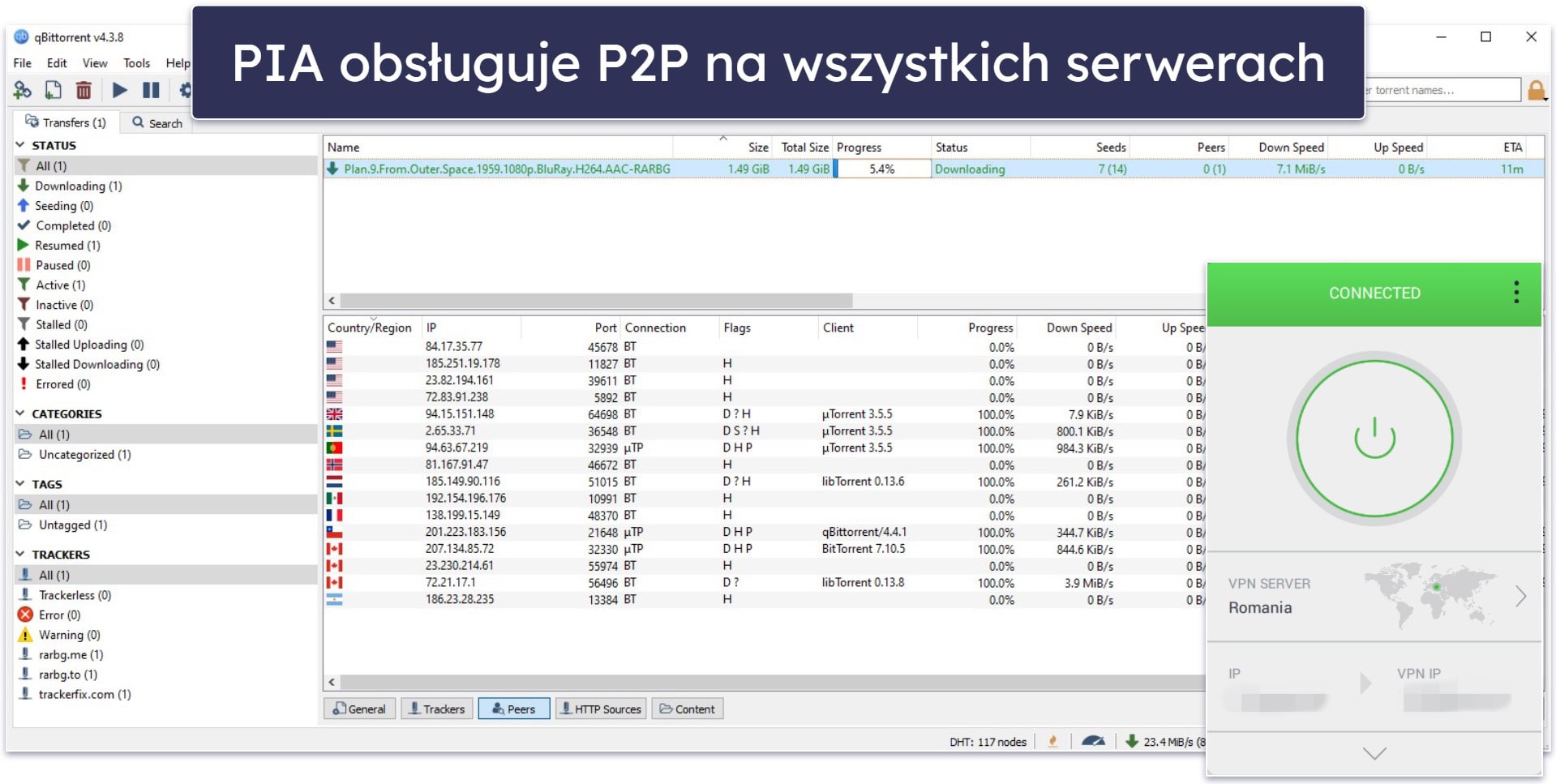Toggle alternative speed limits speedometer icon
The image size is (1556, 784).
click(x=1093, y=741)
